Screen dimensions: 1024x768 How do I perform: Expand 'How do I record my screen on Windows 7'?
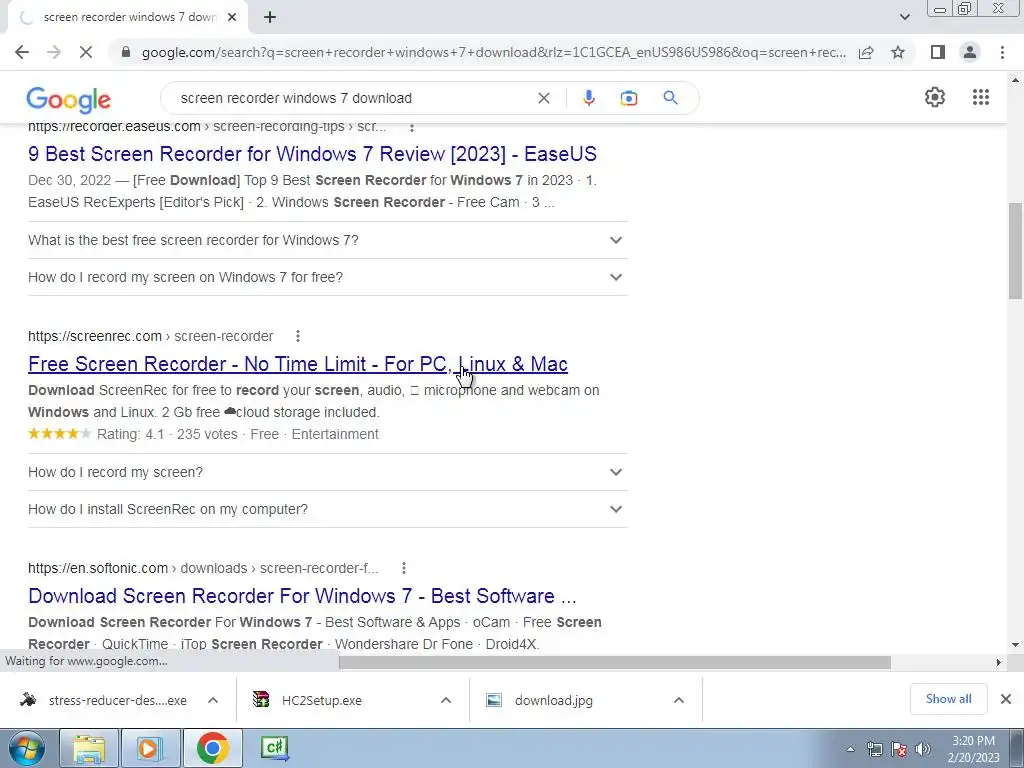coord(327,277)
